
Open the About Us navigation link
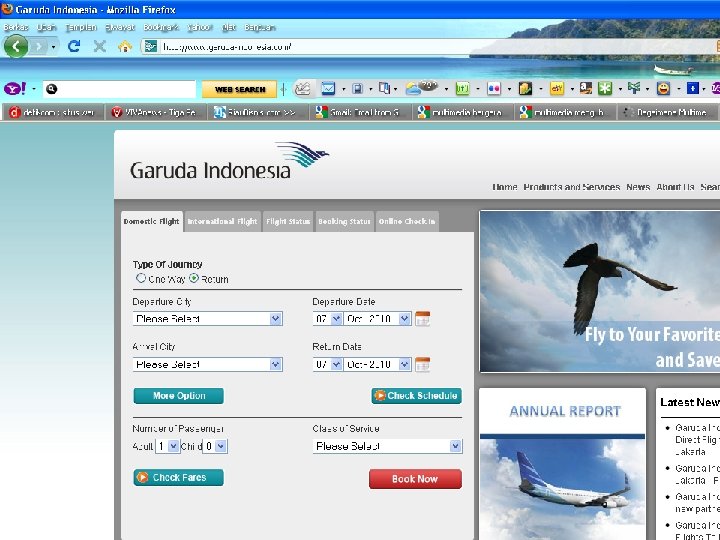(x=675, y=187)
